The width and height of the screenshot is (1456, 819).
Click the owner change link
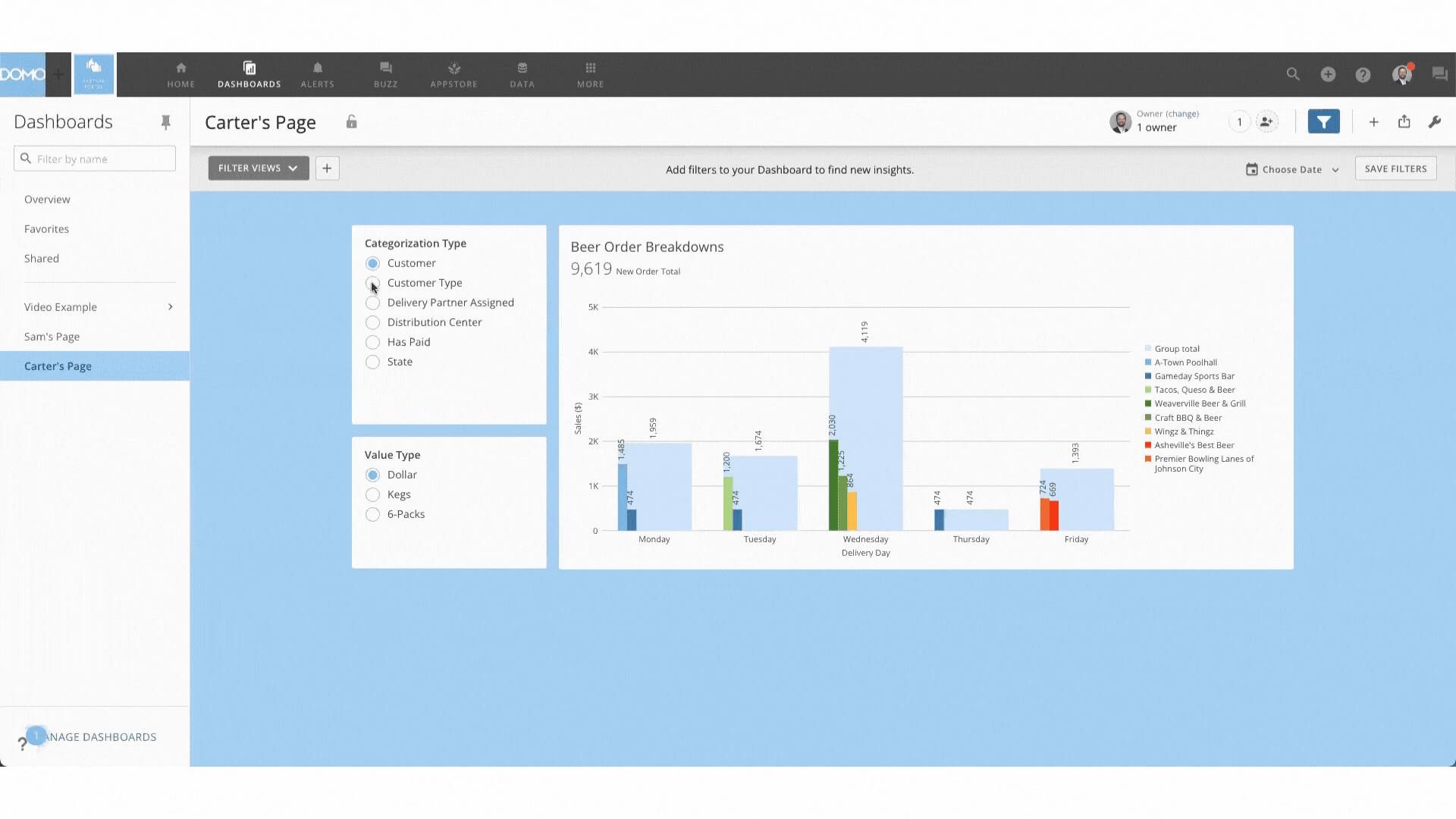point(1182,114)
